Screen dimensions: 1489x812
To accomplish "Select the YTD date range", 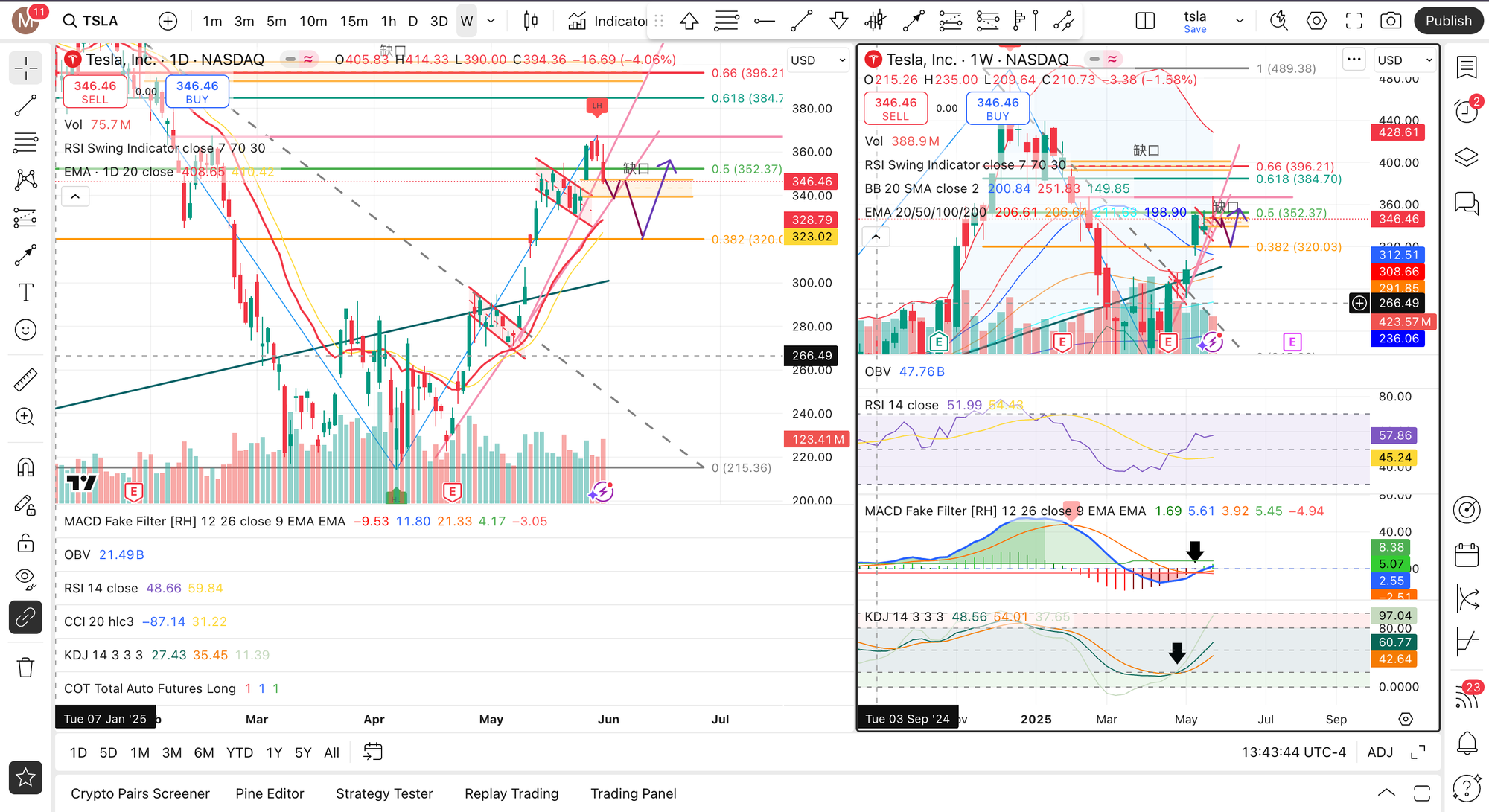I will 240,752.
